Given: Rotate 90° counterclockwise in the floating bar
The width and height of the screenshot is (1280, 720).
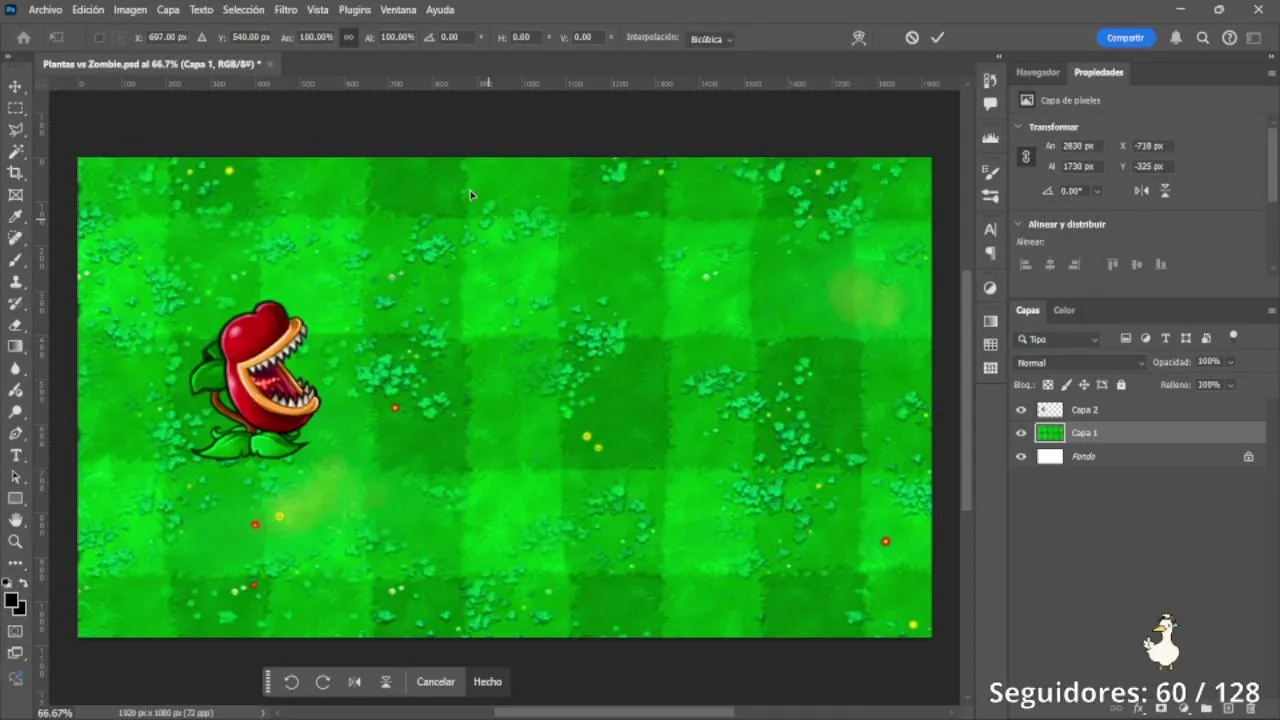Looking at the screenshot, I should (x=291, y=682).
